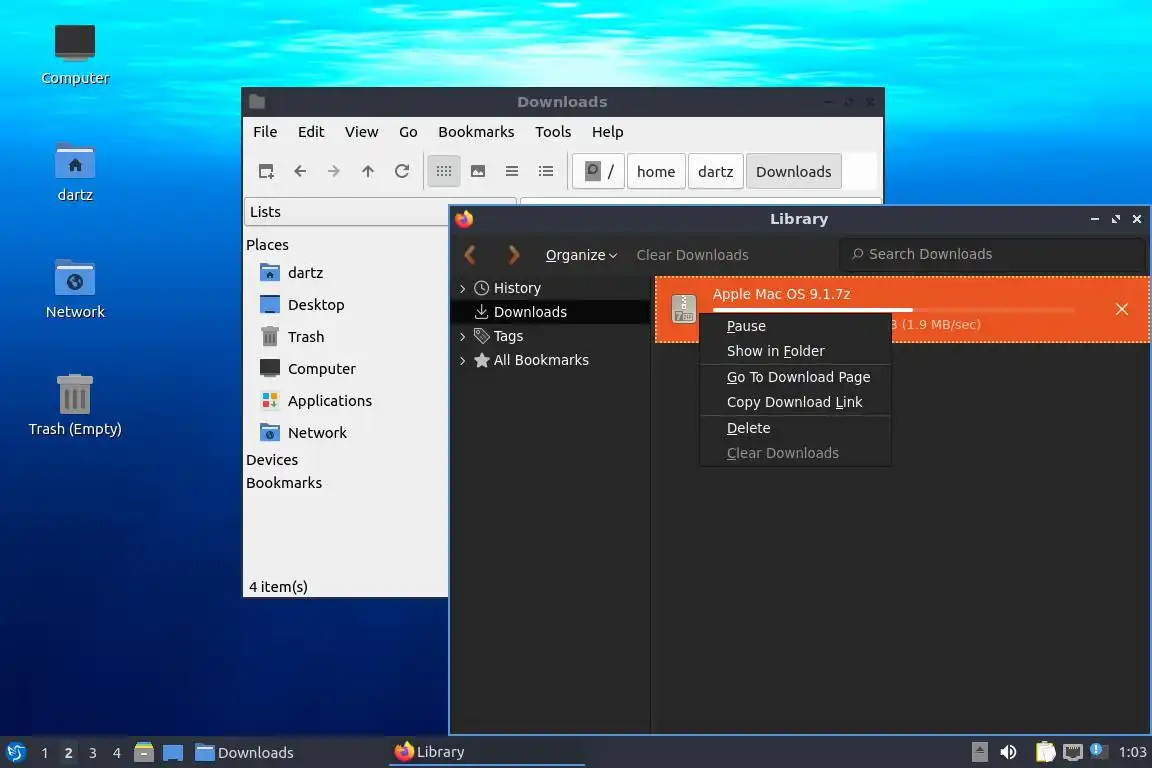Click Library back arrow
The height and width of the screenshot is (768, 1152).
point(470,255)
